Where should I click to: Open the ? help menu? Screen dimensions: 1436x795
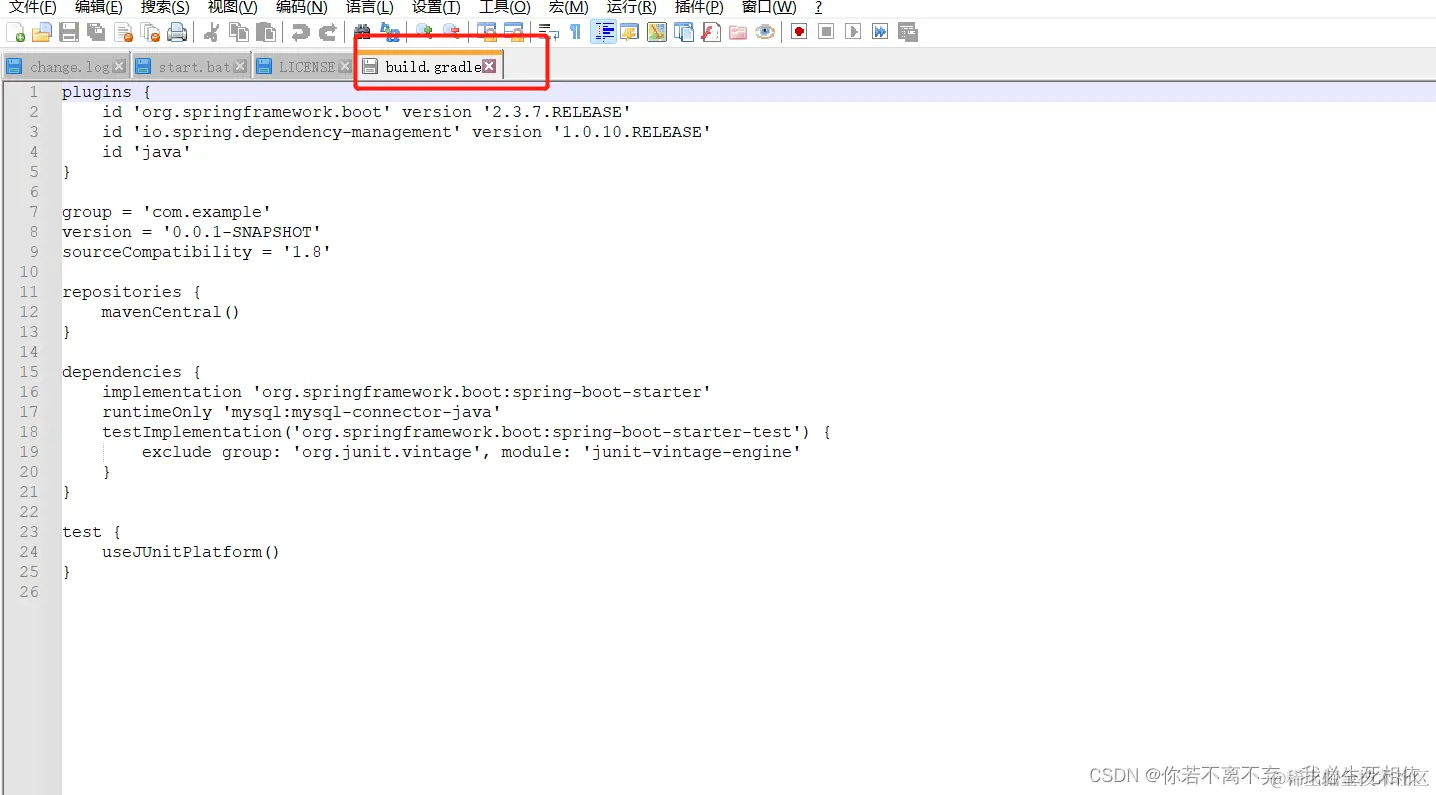tap(818, 7)
